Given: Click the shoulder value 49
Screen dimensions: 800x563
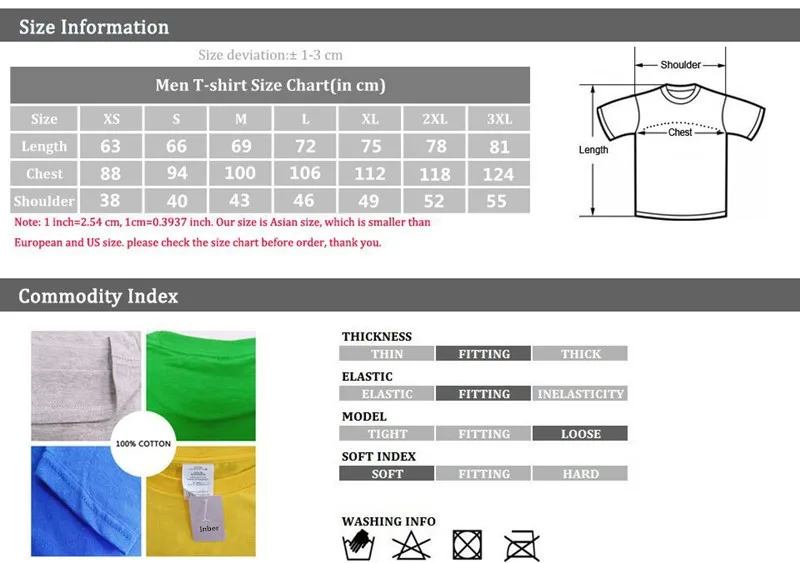Looking at the screenshot, I should point(370,201).
